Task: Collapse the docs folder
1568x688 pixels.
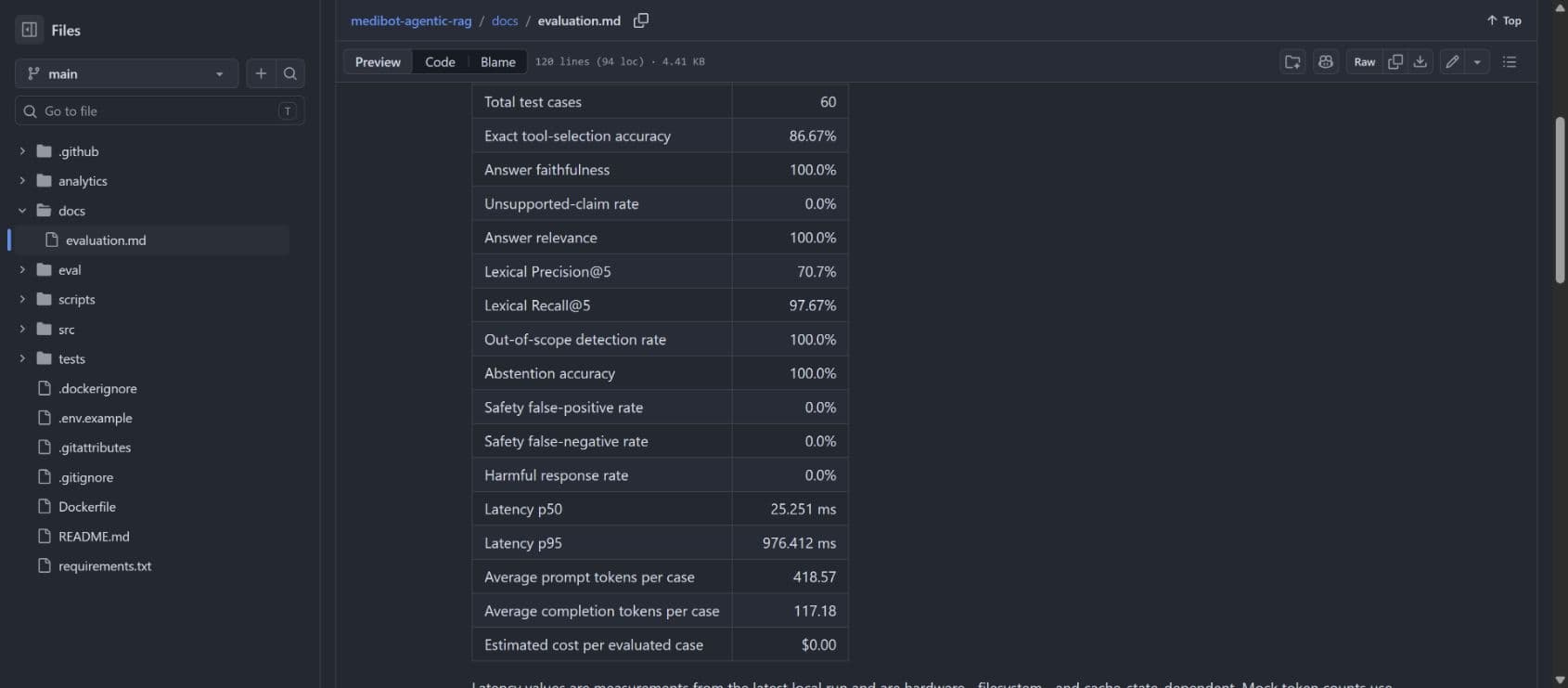Action: pyautogui.click(x=22, y=211)
